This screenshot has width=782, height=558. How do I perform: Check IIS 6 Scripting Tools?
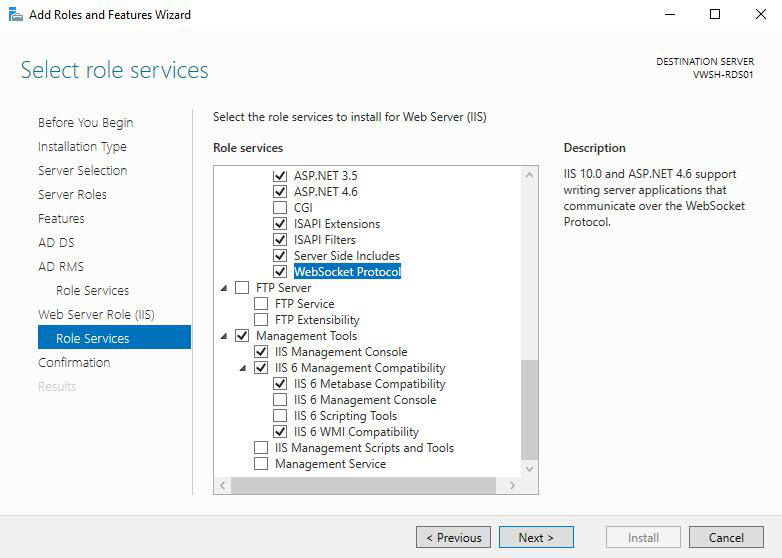tap(280, 415)
